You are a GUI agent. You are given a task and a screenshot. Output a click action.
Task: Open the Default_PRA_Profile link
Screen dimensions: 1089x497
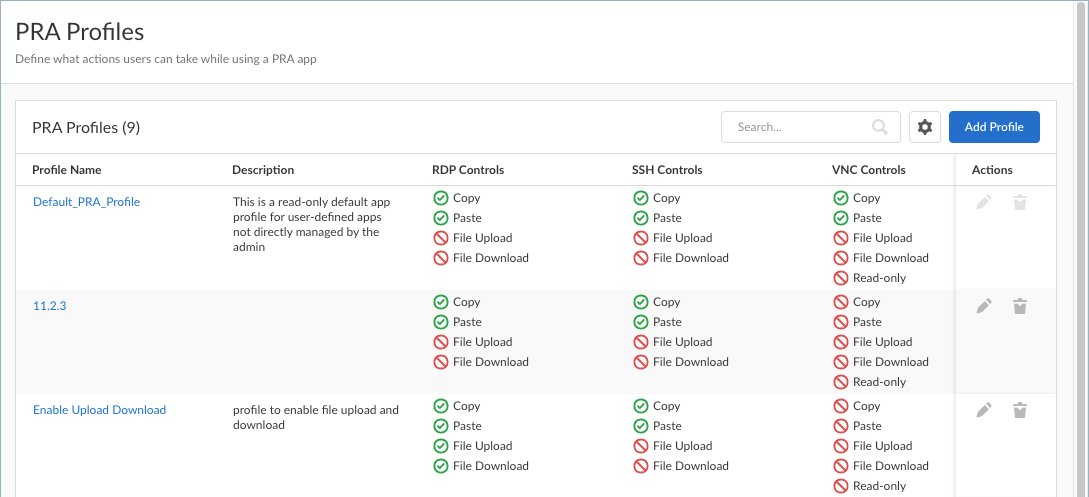[86, 202]
